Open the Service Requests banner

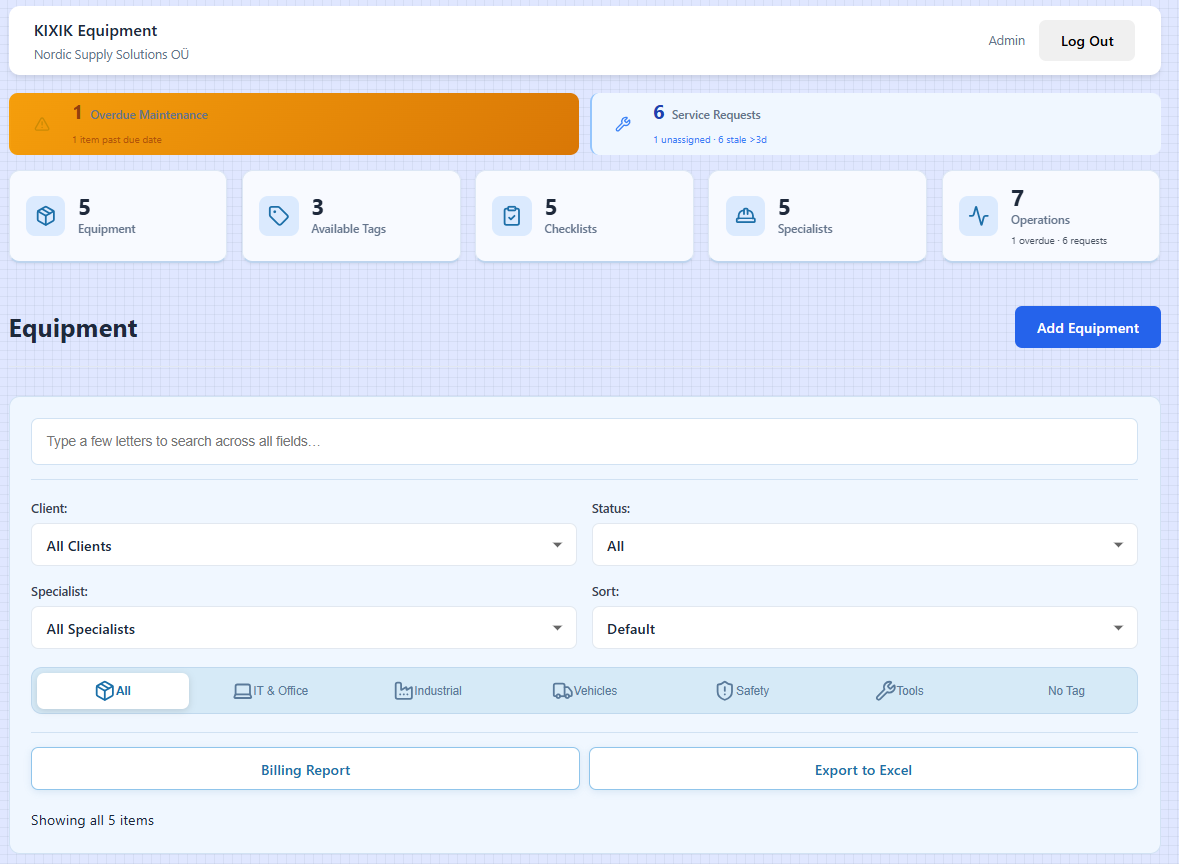(x=876, y=124)
